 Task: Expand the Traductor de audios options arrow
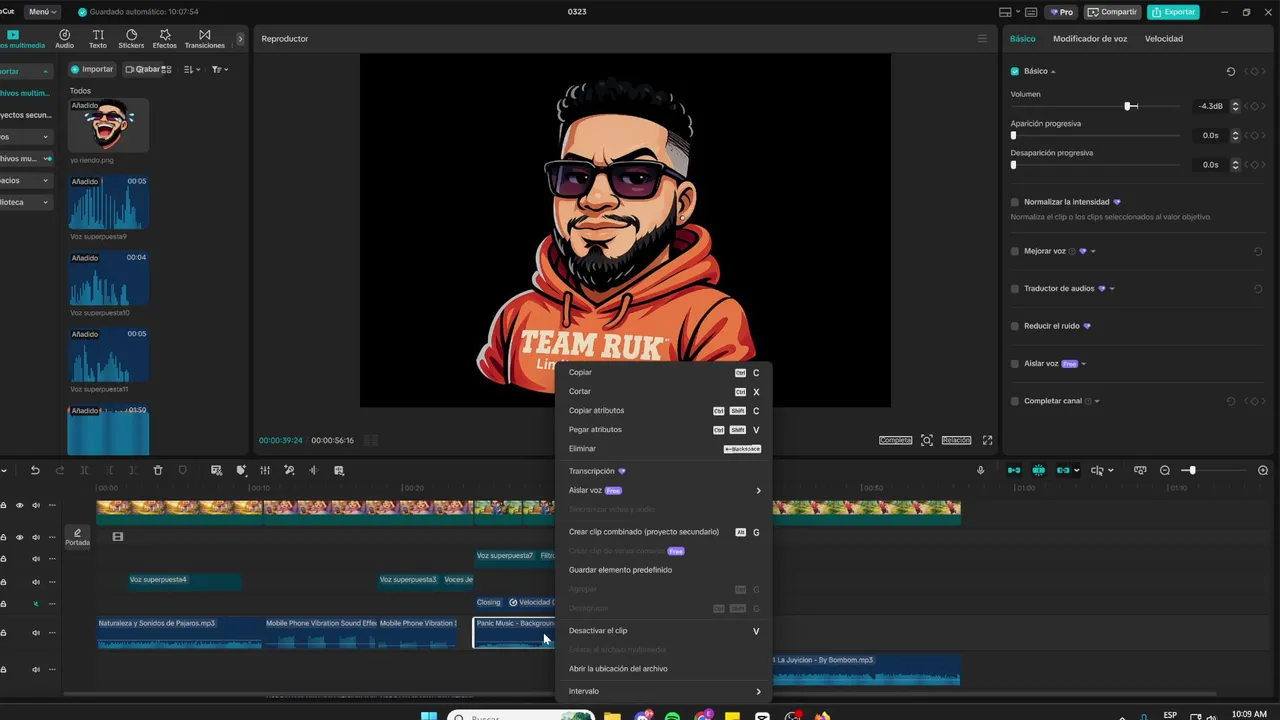(x=1112, y=289)
